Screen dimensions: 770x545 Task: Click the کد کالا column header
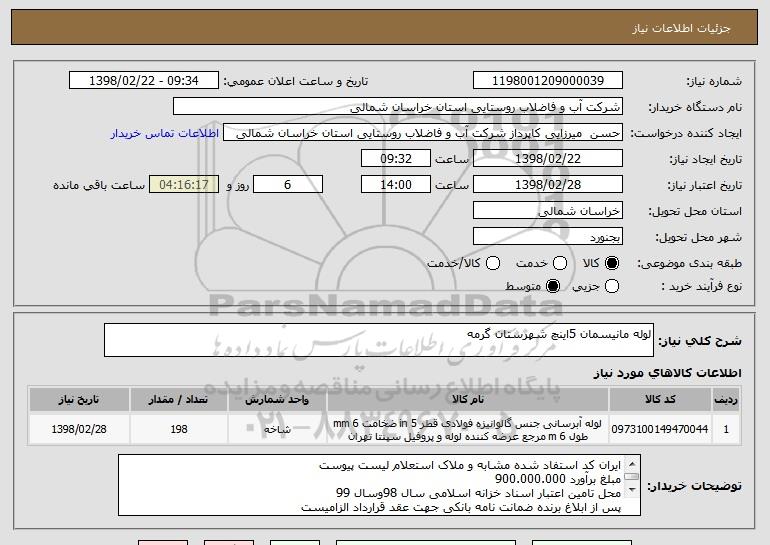point(660,399)
